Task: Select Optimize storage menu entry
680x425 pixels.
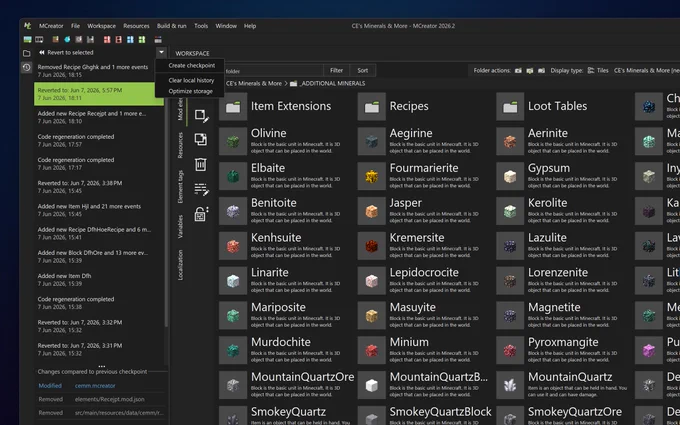Action: click(190, 91)
